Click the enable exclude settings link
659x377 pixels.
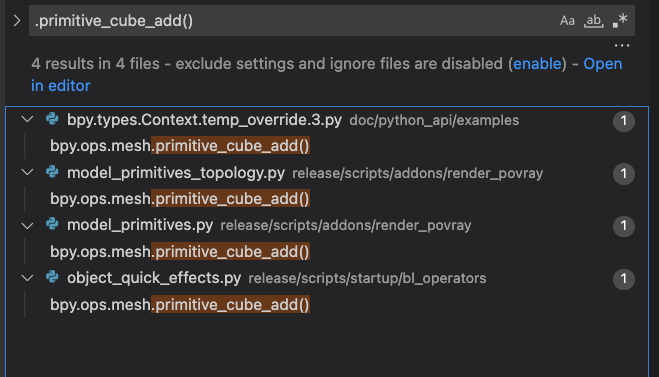coord(537,64)
